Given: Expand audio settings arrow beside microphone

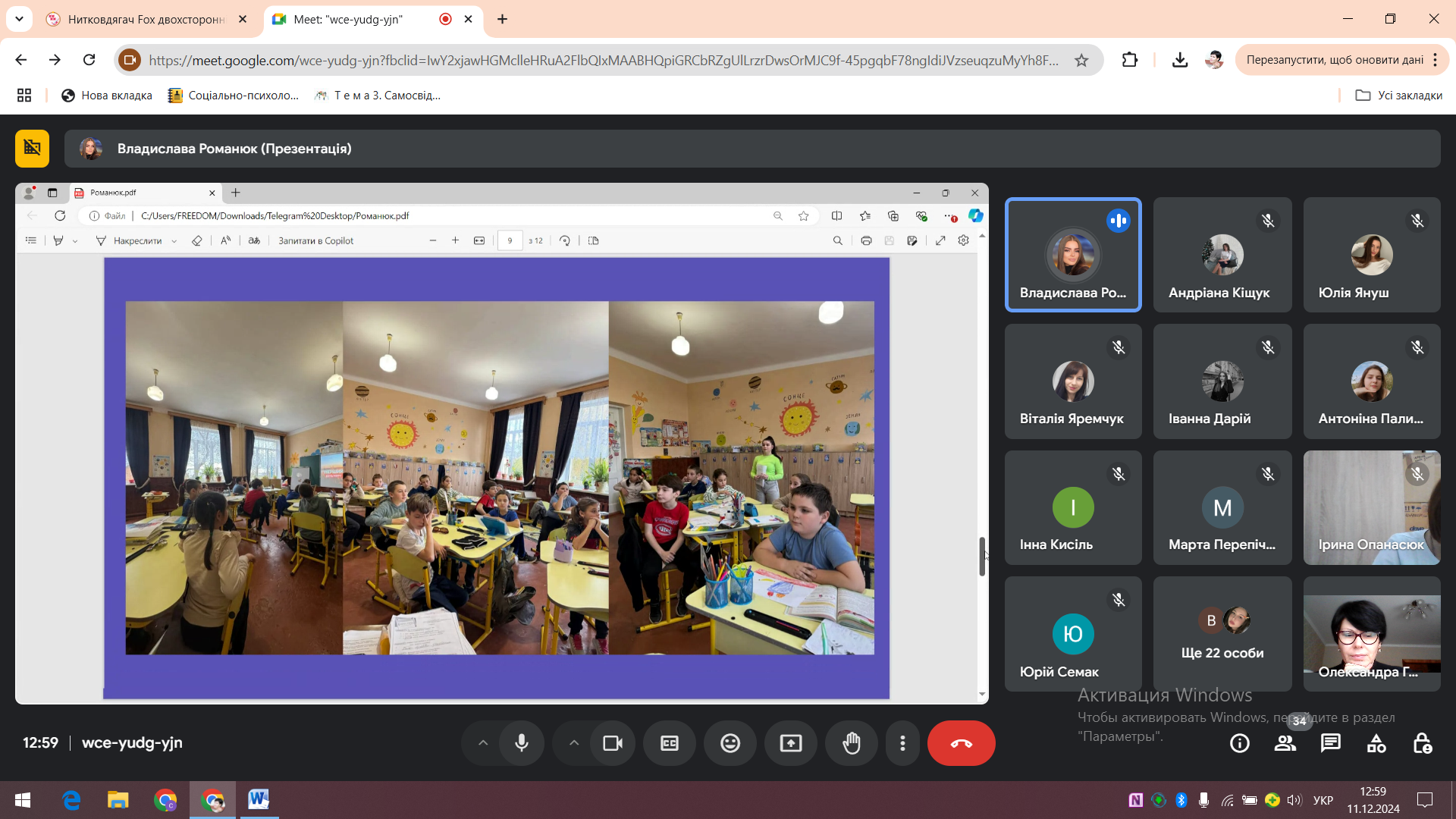Looking at the screenshot, I should 483,743.
